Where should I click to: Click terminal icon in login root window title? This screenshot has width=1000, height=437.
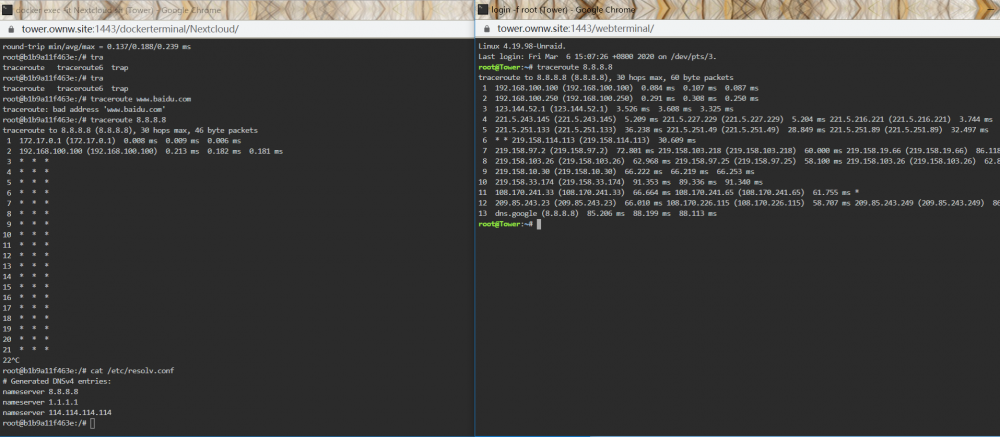(x=482, y=10)
